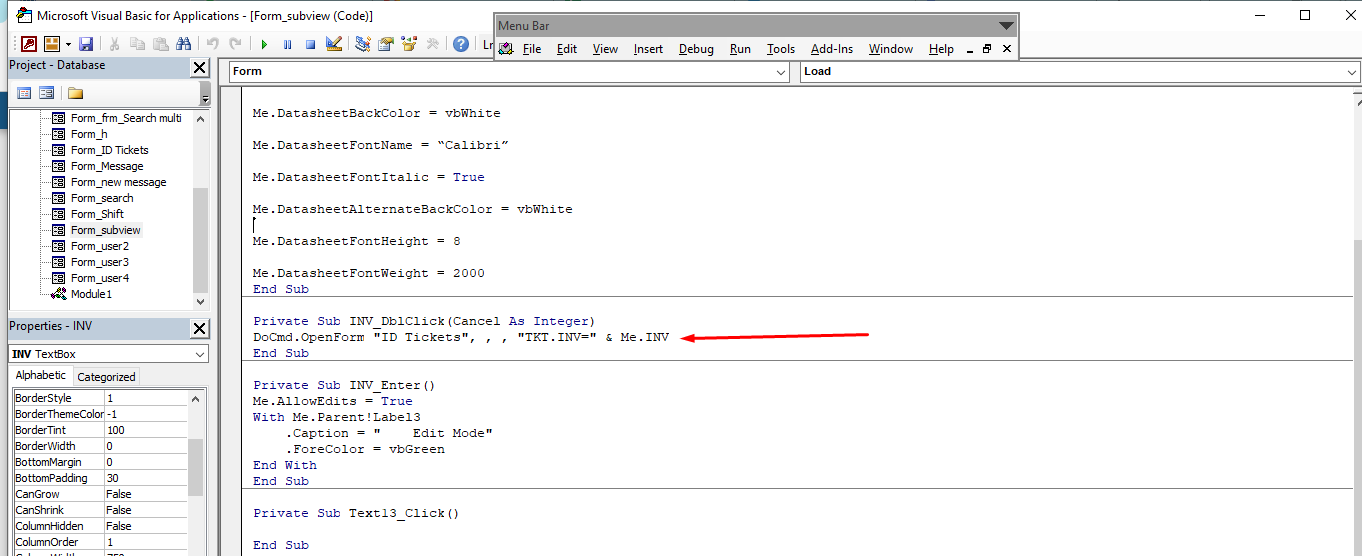Image resolution: width=1362 pixels, height=556 pixels.
Task: Click the Undo arrow icon
Action: 212,44
